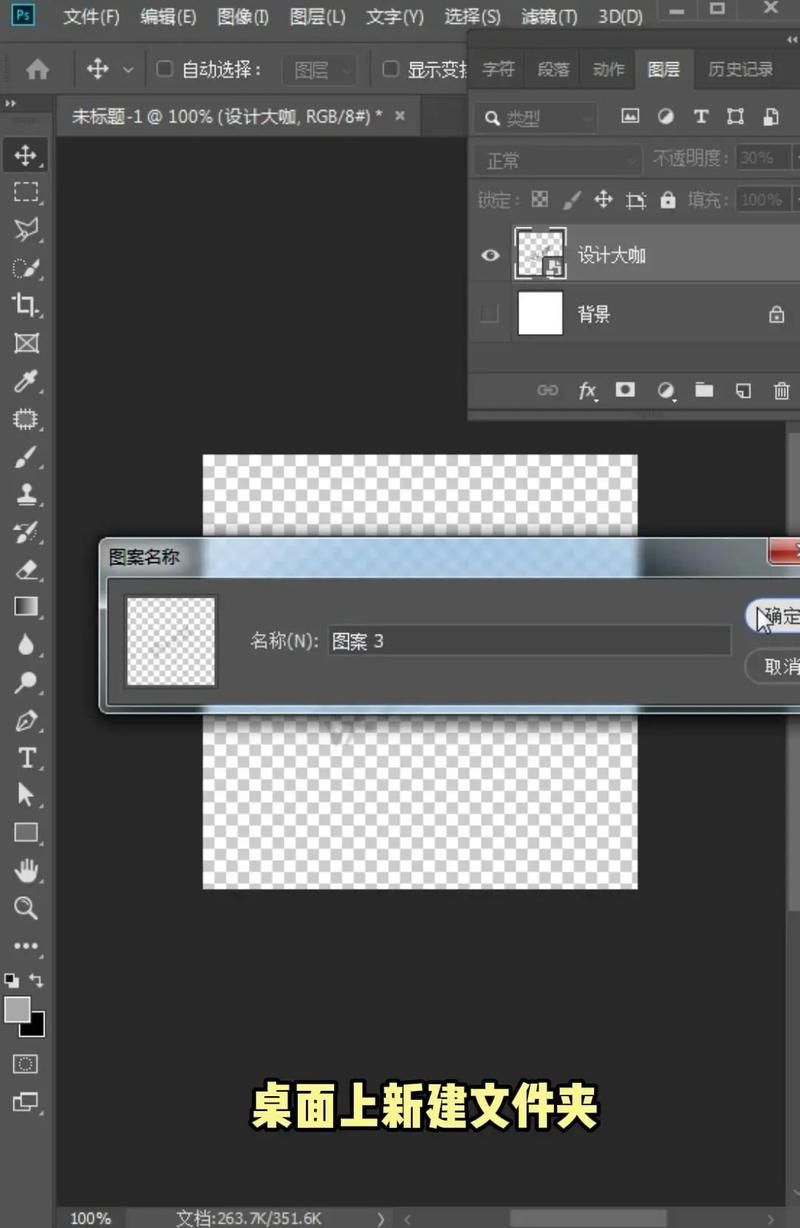Image resolution: width=800 pixels, height=1228 pixels.
Task: Select the Crop tool
Action: [x=26, y=305]
